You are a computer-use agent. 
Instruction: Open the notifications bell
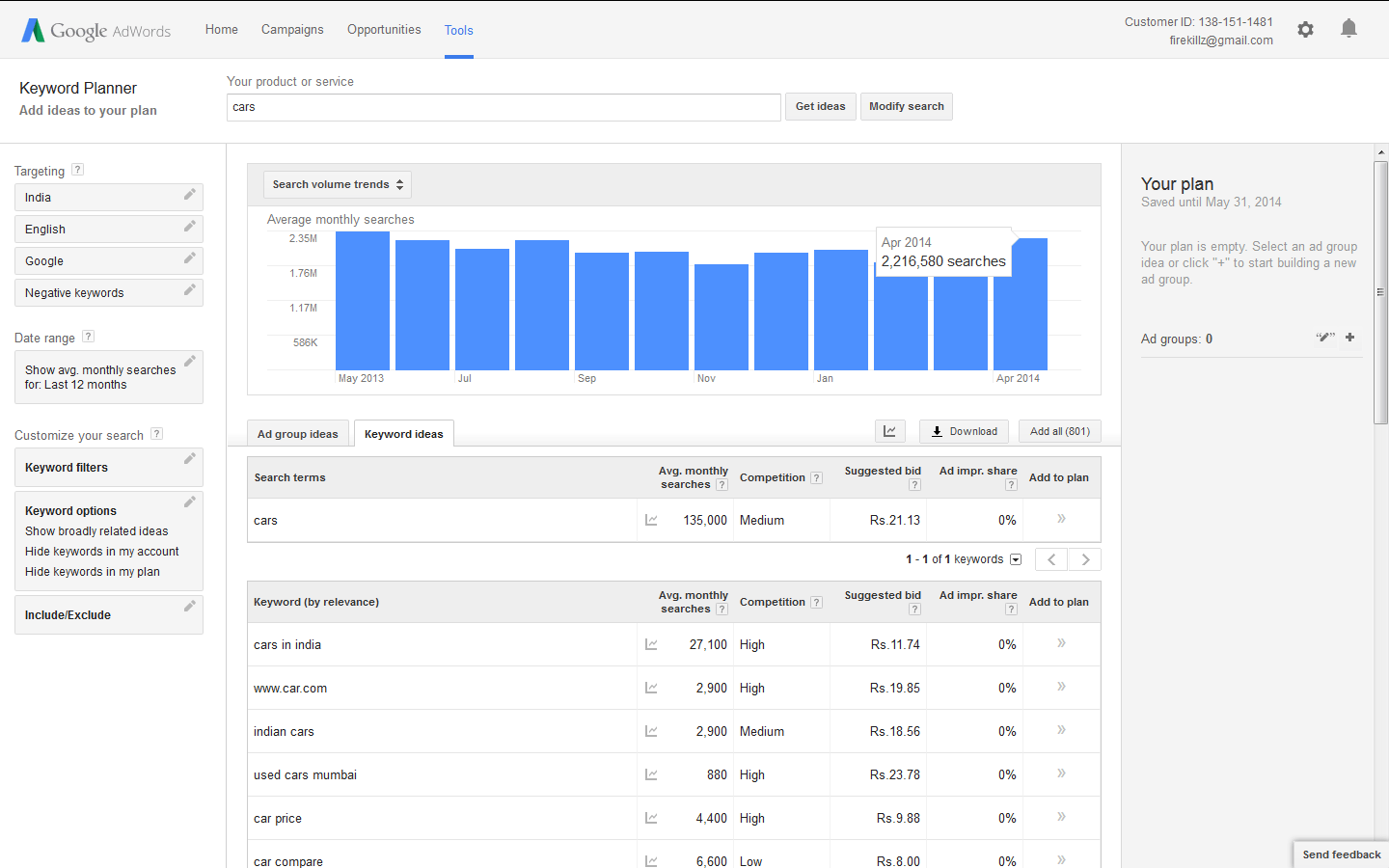(1348, 29)
